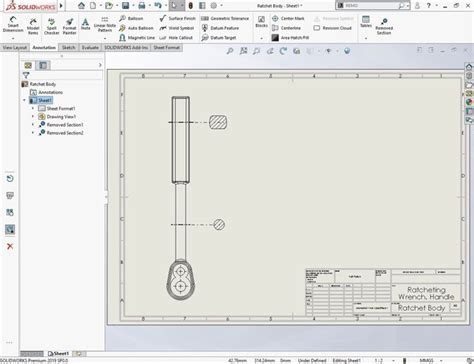The width and height of the screenshot is (474, 364).
Task: Expand the Removed Section2 node
Action: click(x=33, y=133)
